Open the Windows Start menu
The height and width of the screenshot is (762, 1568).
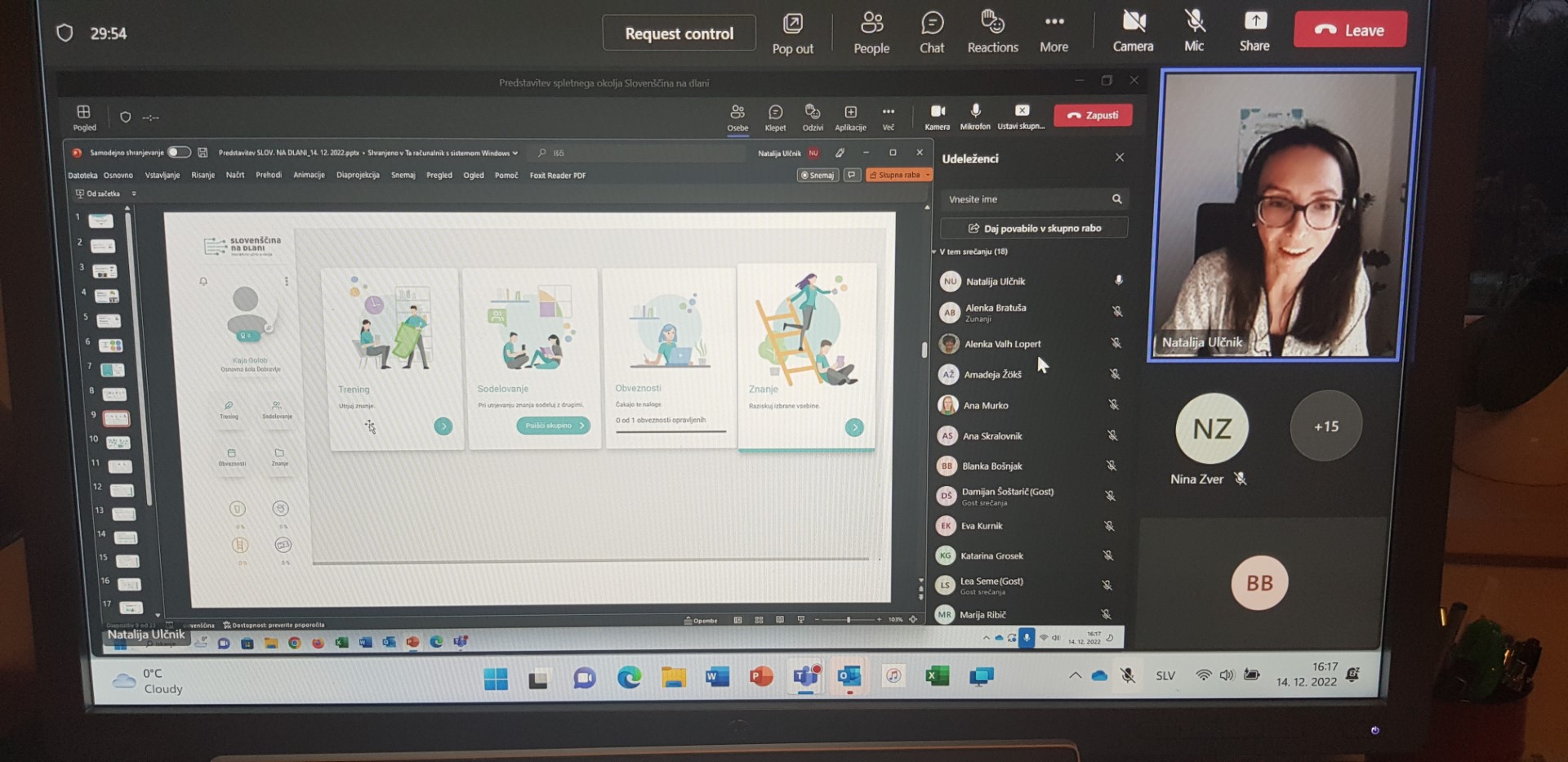pos(496,678)
